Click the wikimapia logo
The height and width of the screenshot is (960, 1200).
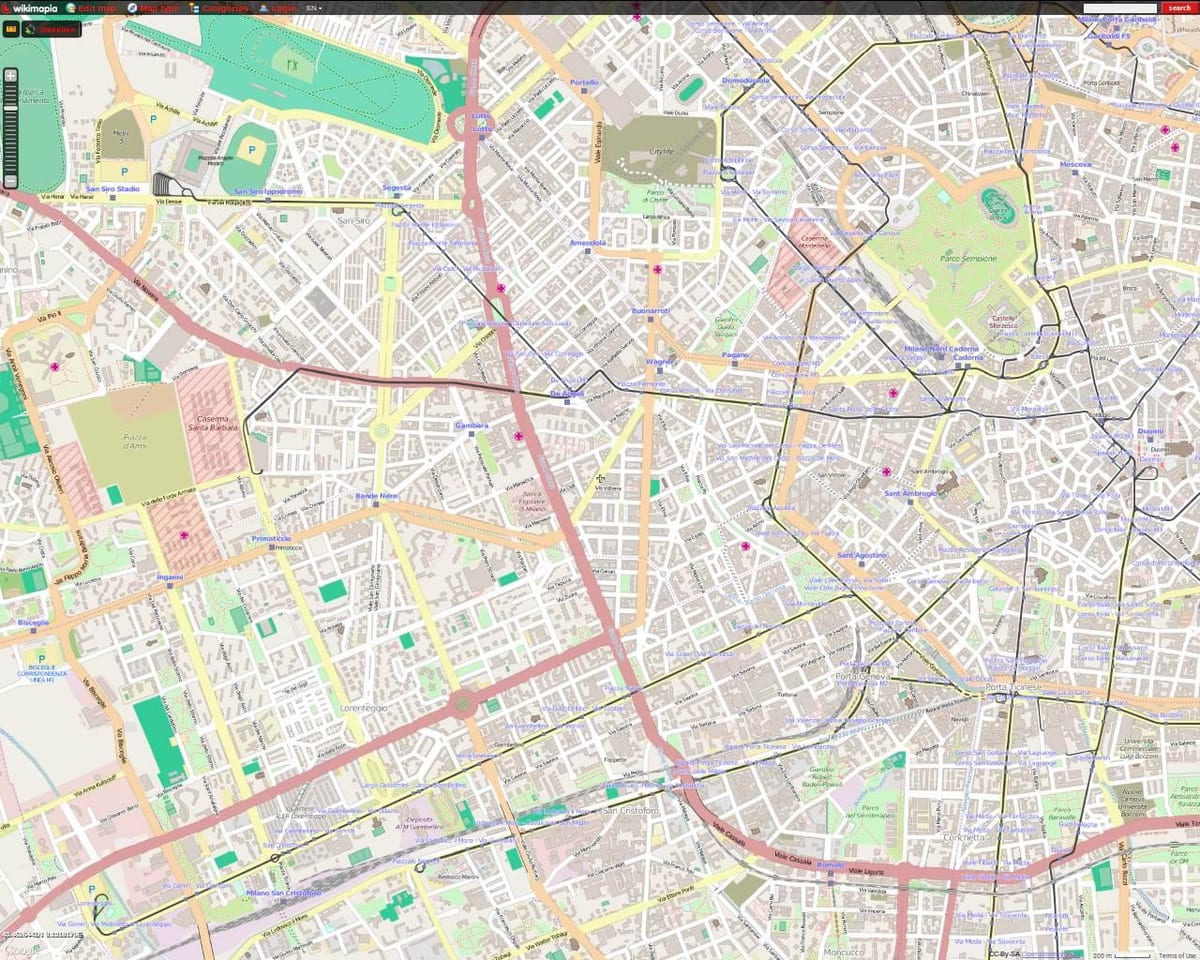coord(30,7)
